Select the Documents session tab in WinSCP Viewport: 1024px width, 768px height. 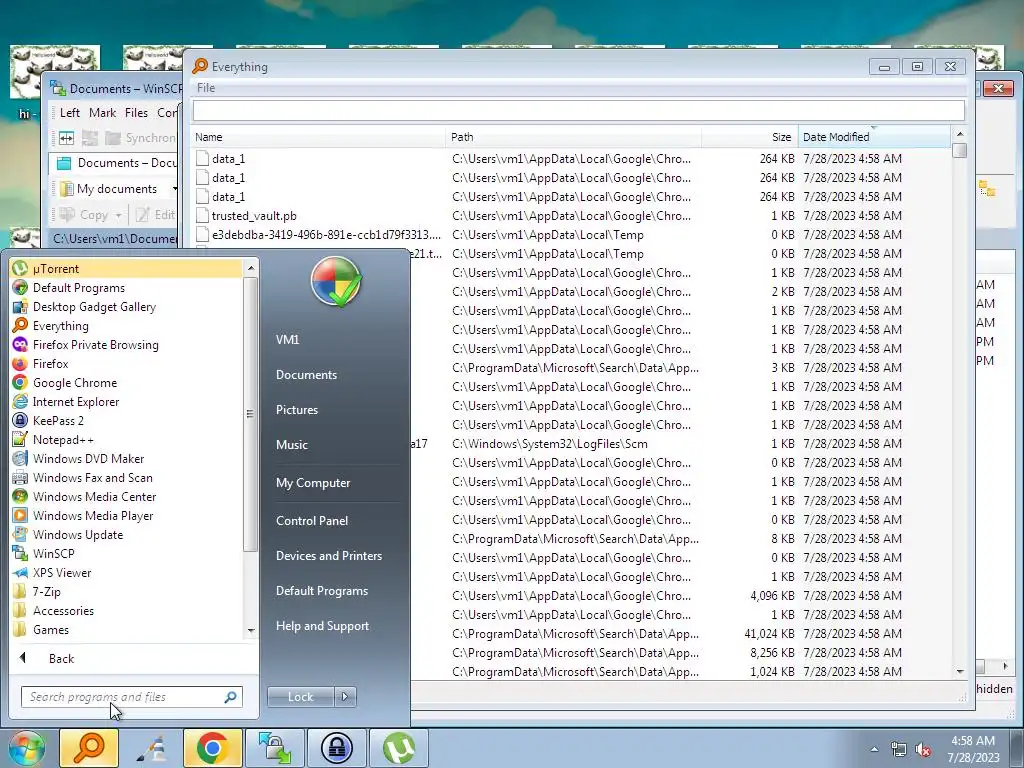coord(116,163)
